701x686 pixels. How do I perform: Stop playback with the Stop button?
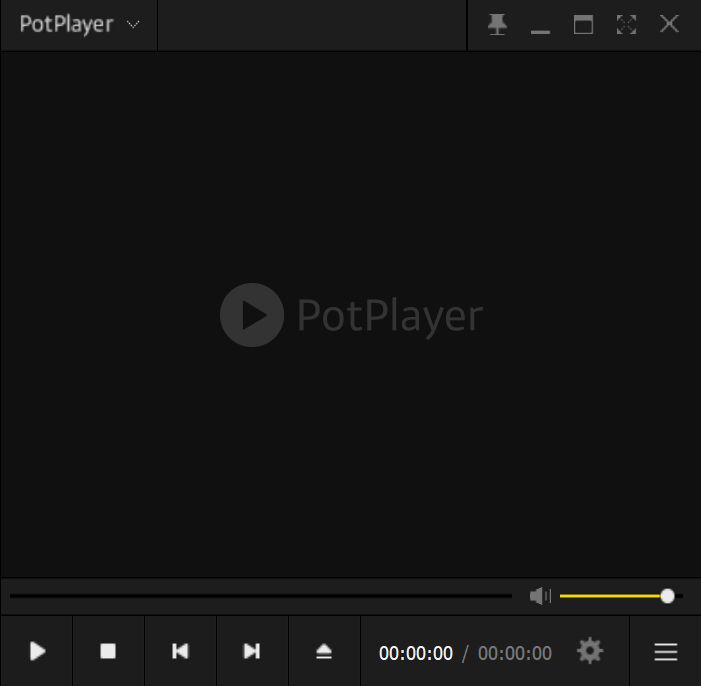108,651
